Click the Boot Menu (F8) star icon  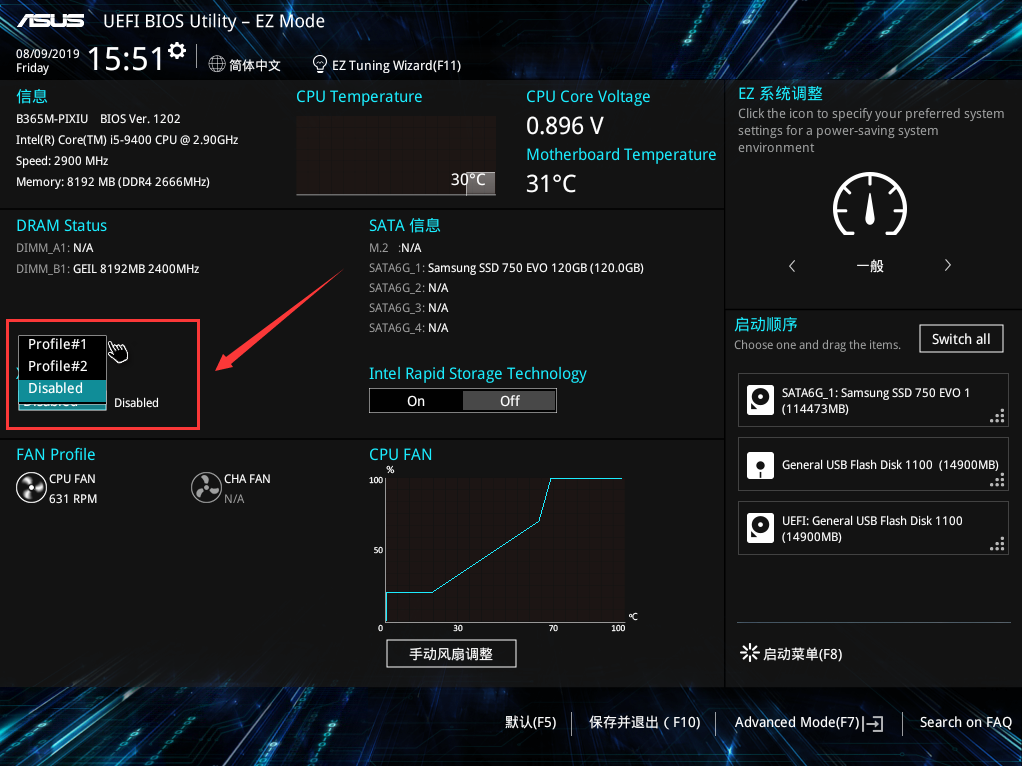pyautogui.click(x=750, y=653)
